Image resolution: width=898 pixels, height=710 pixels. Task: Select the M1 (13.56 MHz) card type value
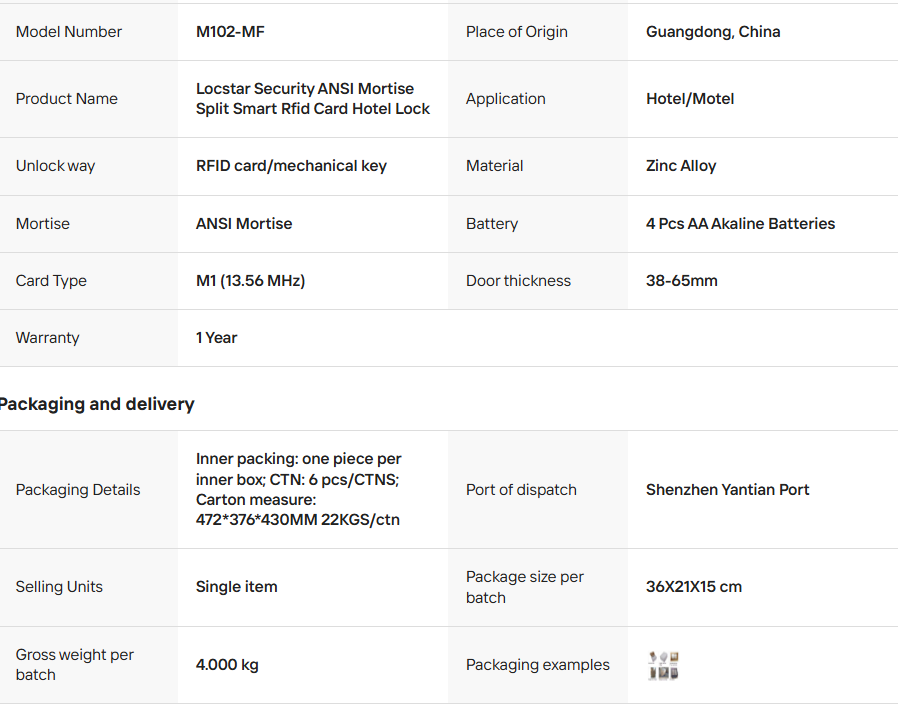pyautogui.click(x=250, y=281)
